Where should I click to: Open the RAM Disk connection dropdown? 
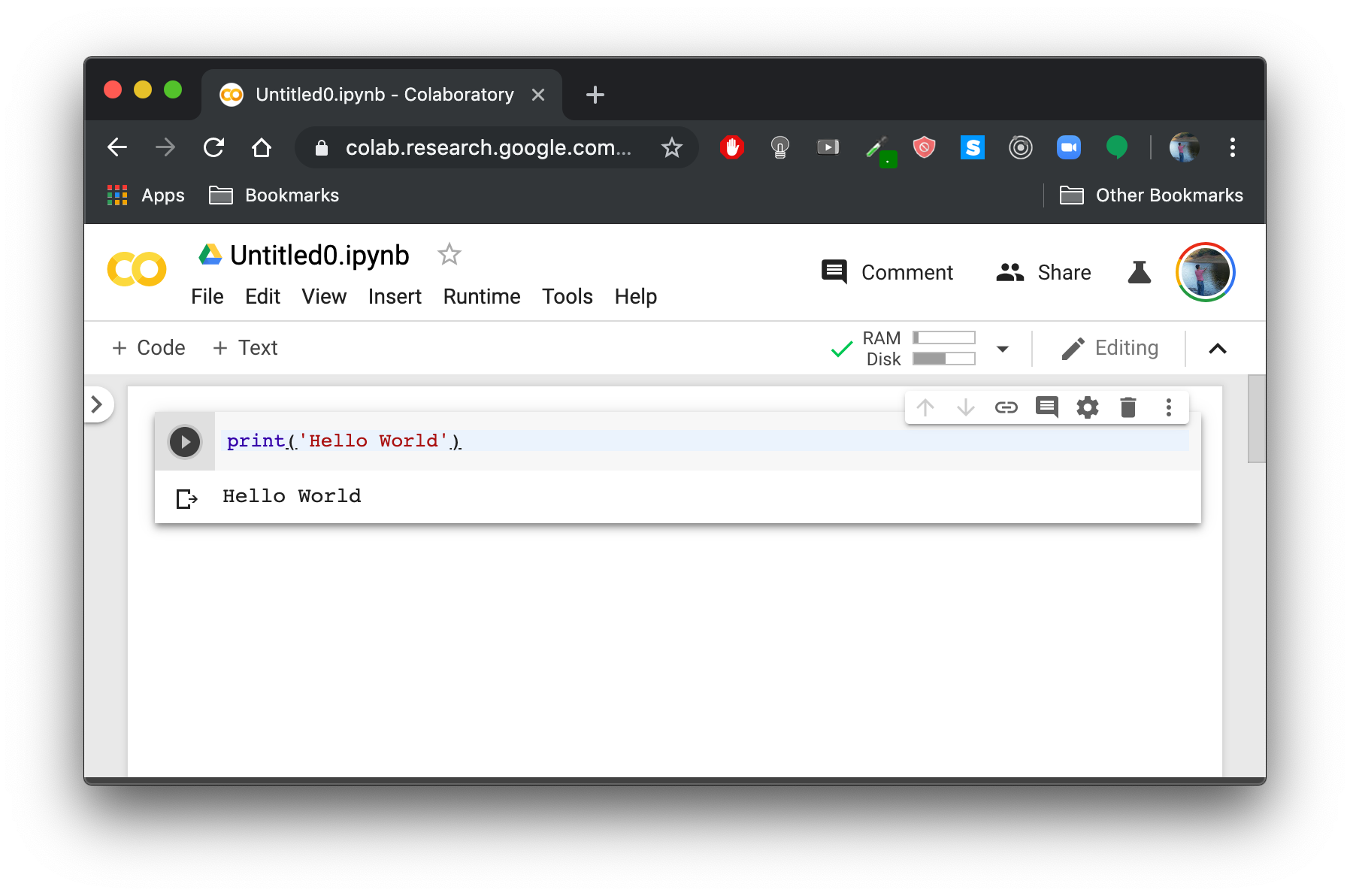[1003, 349]
